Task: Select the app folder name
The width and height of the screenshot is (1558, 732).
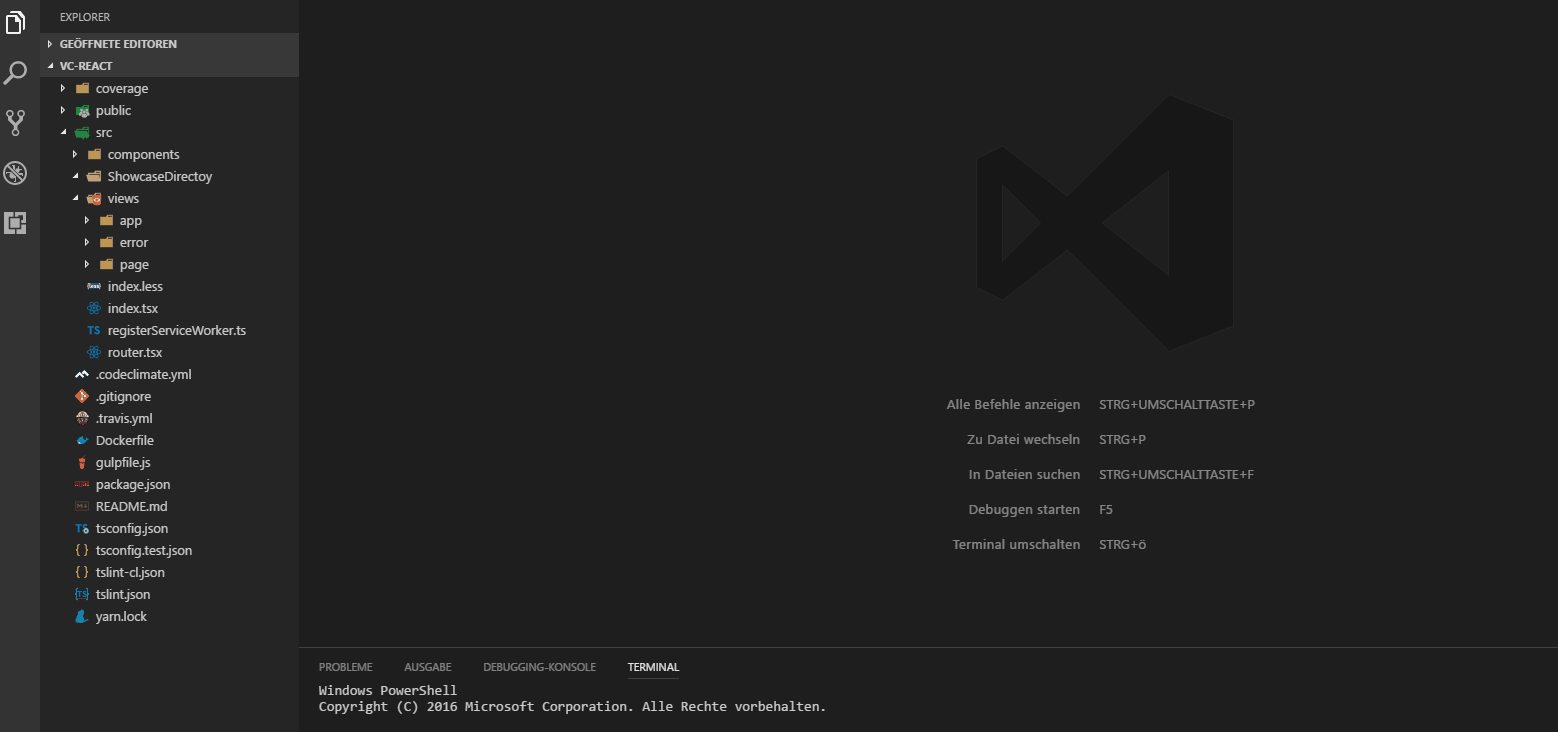Action: [x=131, y=221]
